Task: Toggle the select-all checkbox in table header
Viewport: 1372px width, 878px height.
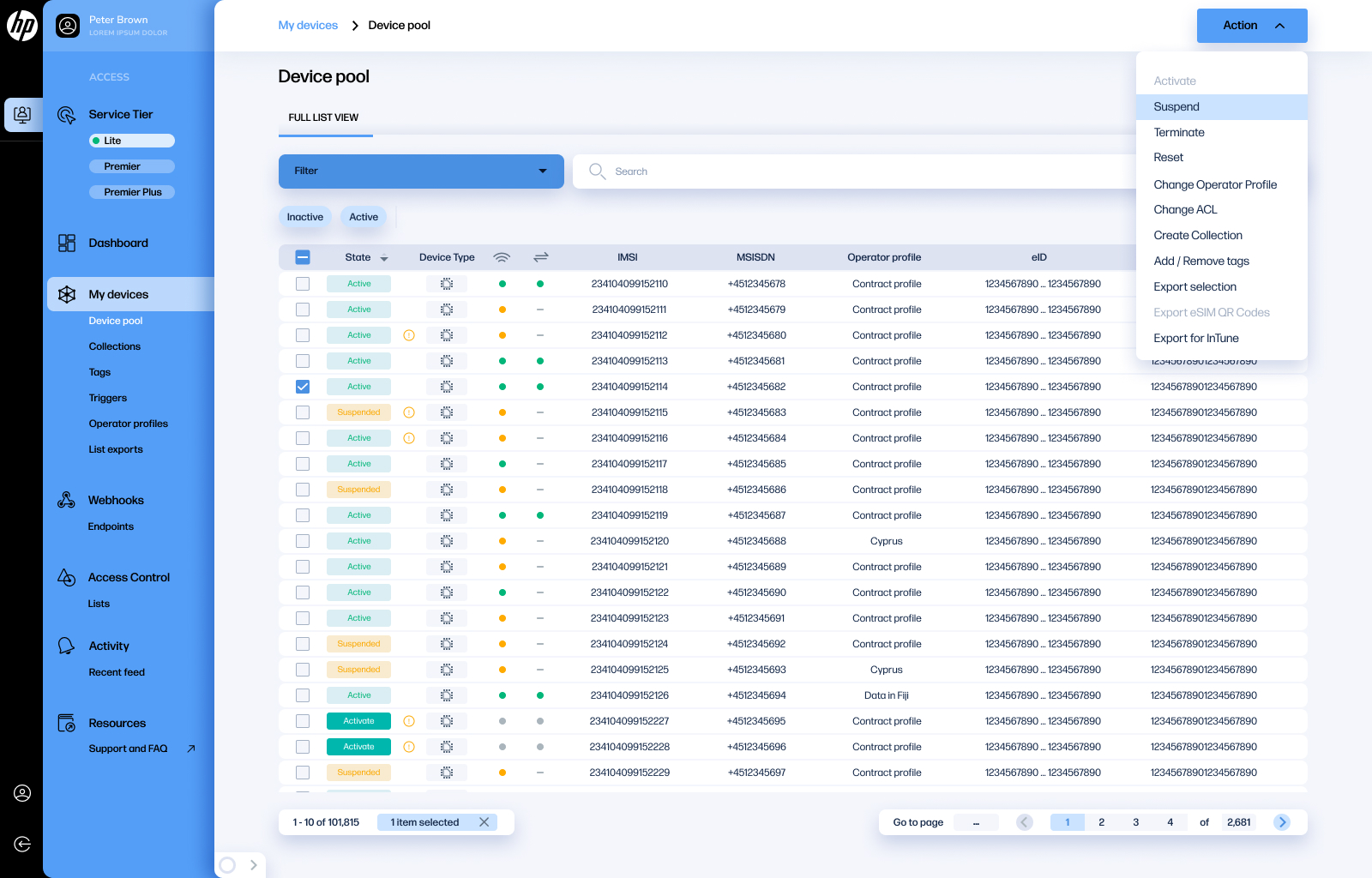Action: pyautogui.click(x=303, y=257)
